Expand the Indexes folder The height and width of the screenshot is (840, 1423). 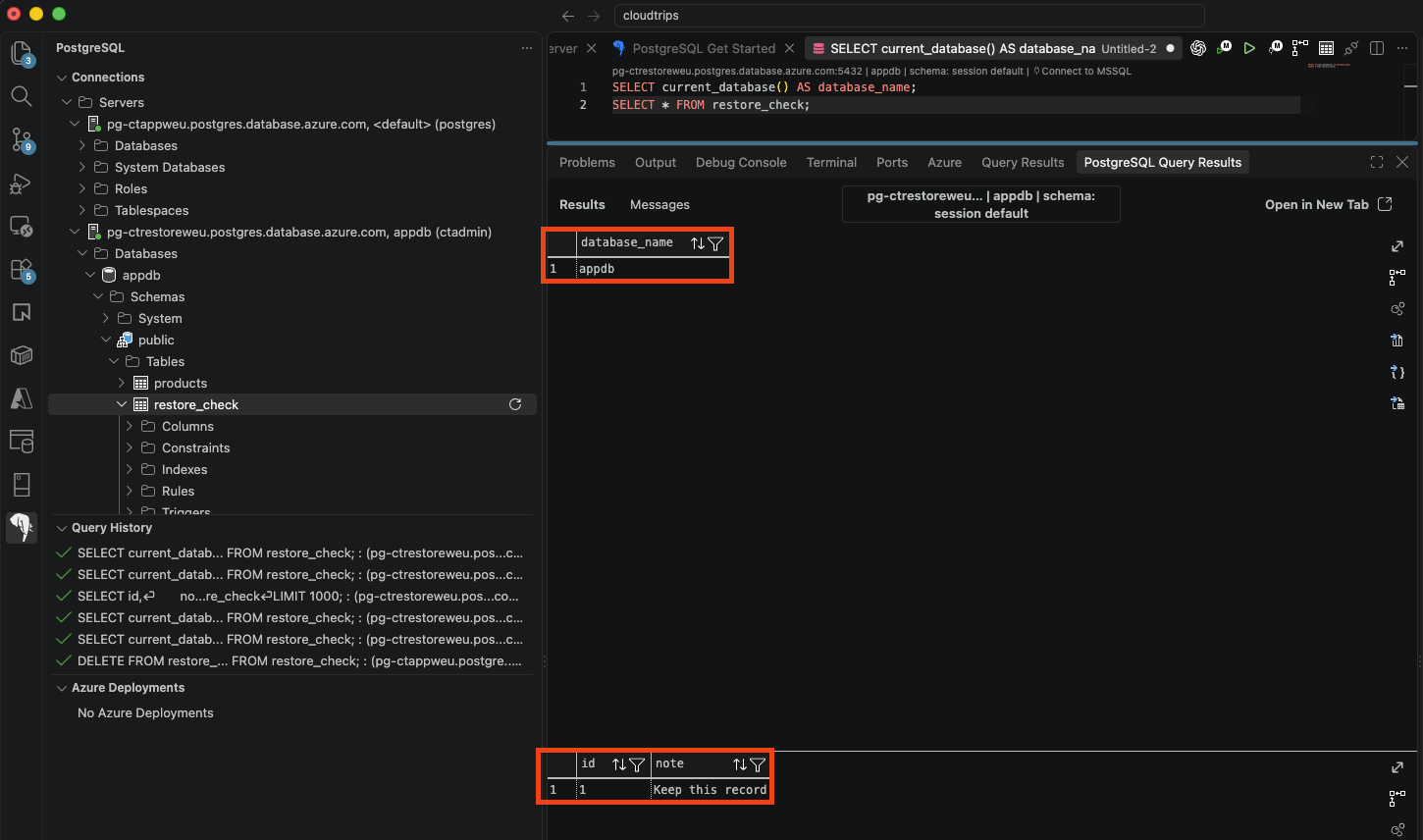(x=130, y=469)
